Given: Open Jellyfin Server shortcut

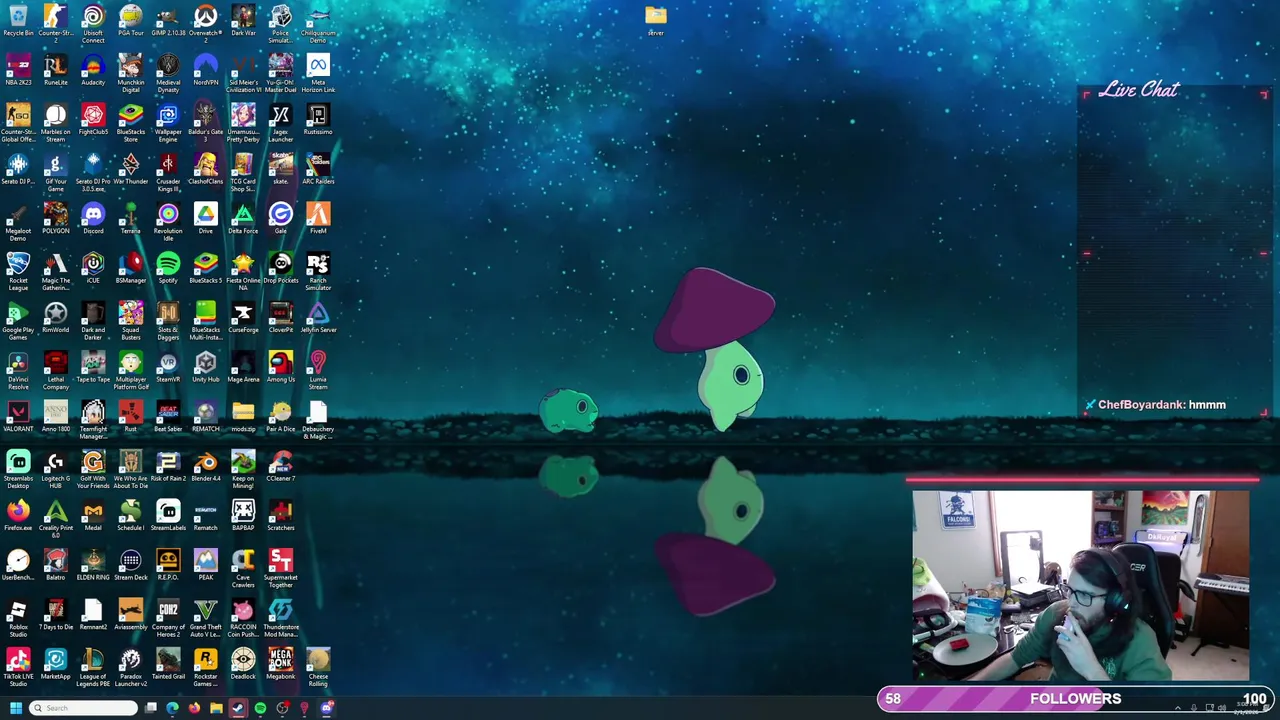Looking at the screenshot, I should (318, 318).
